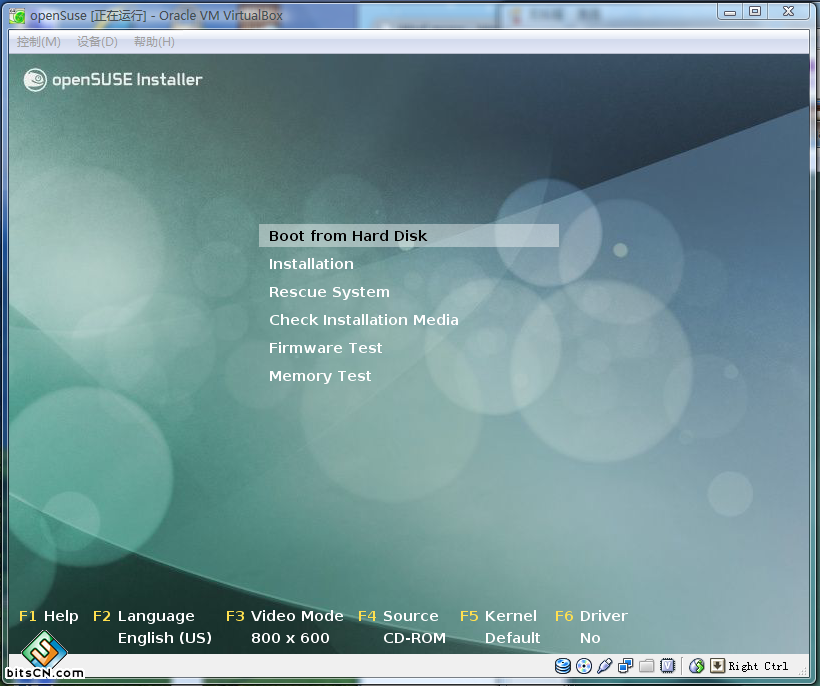
Task: Open the 设备(D) menu
Action: (x=97, y=42)
